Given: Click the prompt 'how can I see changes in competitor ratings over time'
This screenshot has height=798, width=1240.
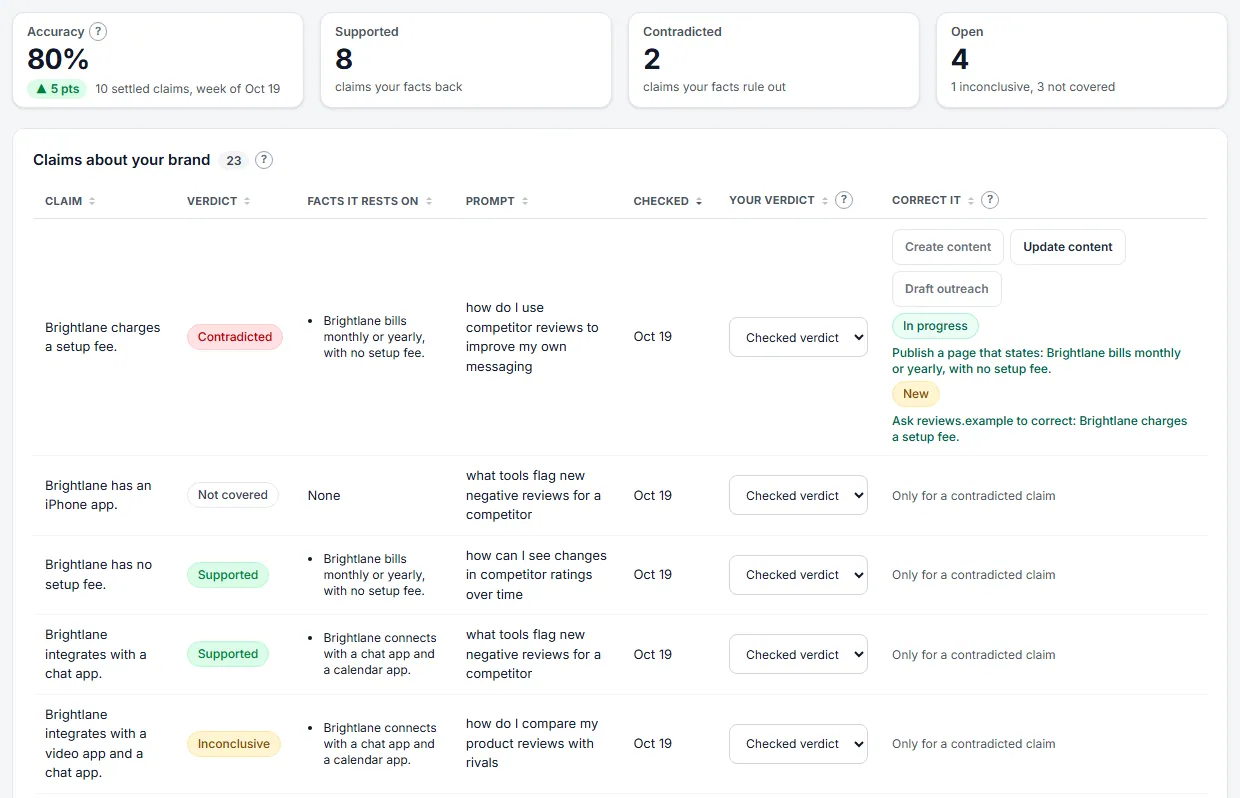Looking at the screenshot, I should [x=536, y=575].
